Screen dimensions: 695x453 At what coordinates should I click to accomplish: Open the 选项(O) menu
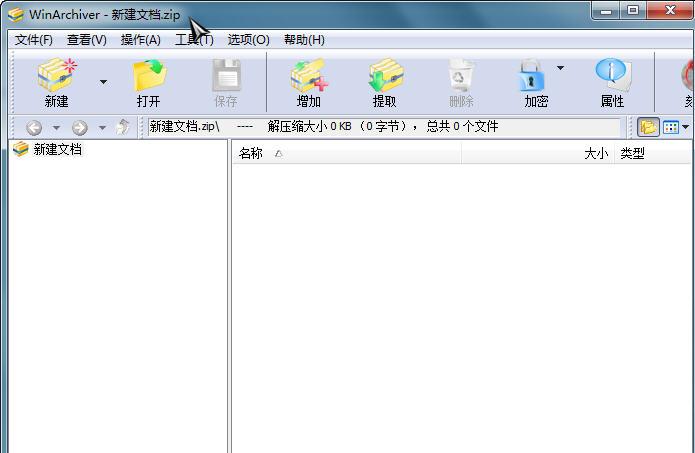[248, 40]
